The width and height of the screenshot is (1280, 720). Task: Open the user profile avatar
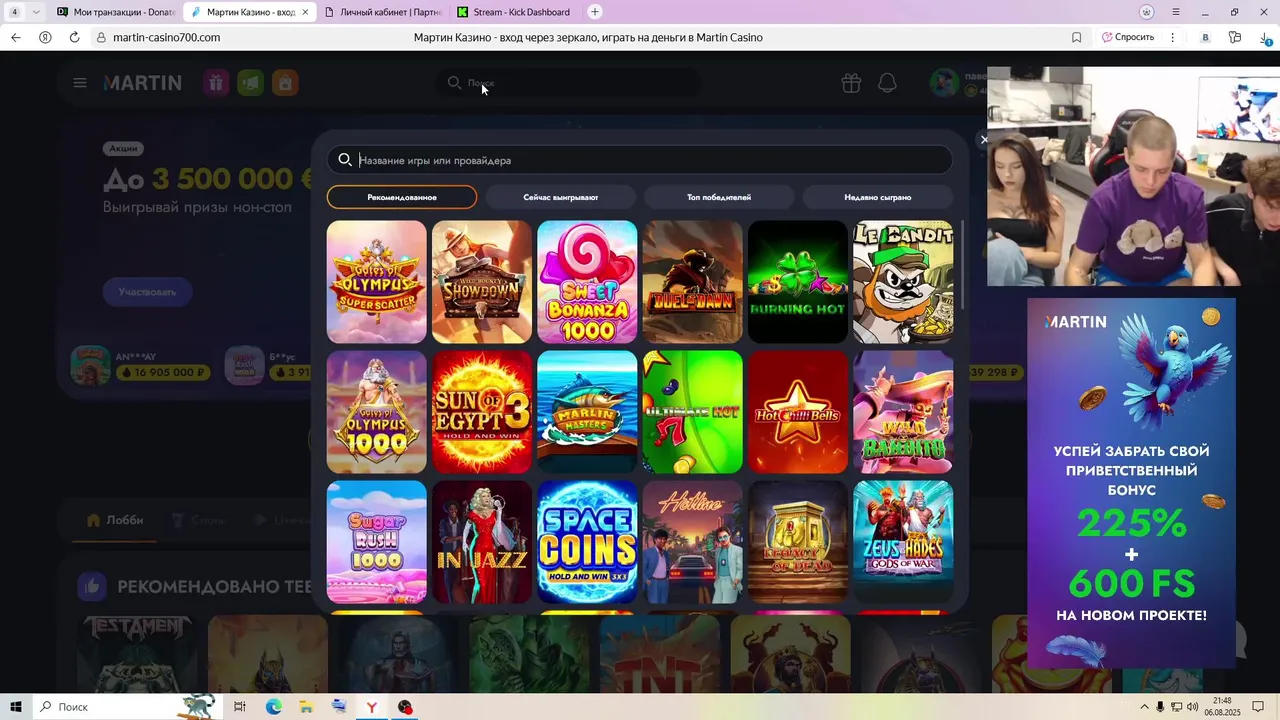(944, 83)
